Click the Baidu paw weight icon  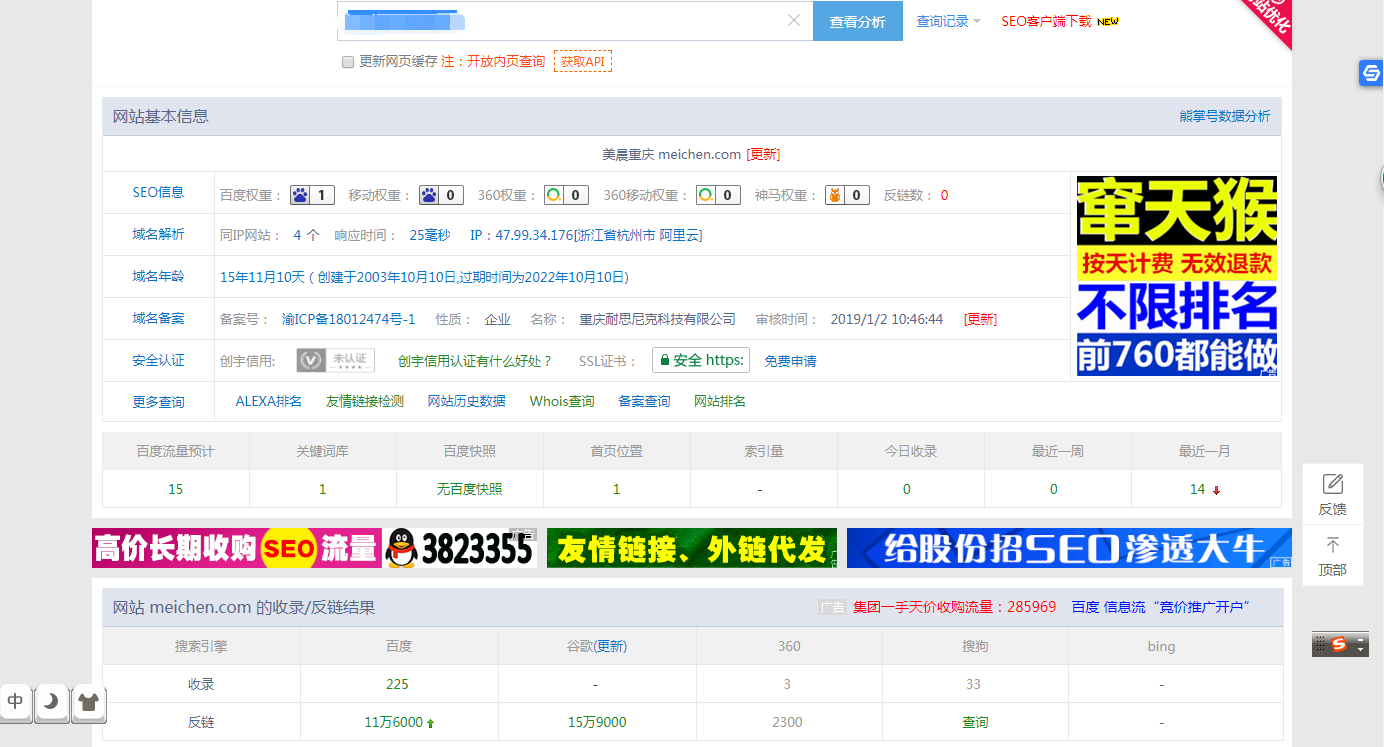coord(312,195)
